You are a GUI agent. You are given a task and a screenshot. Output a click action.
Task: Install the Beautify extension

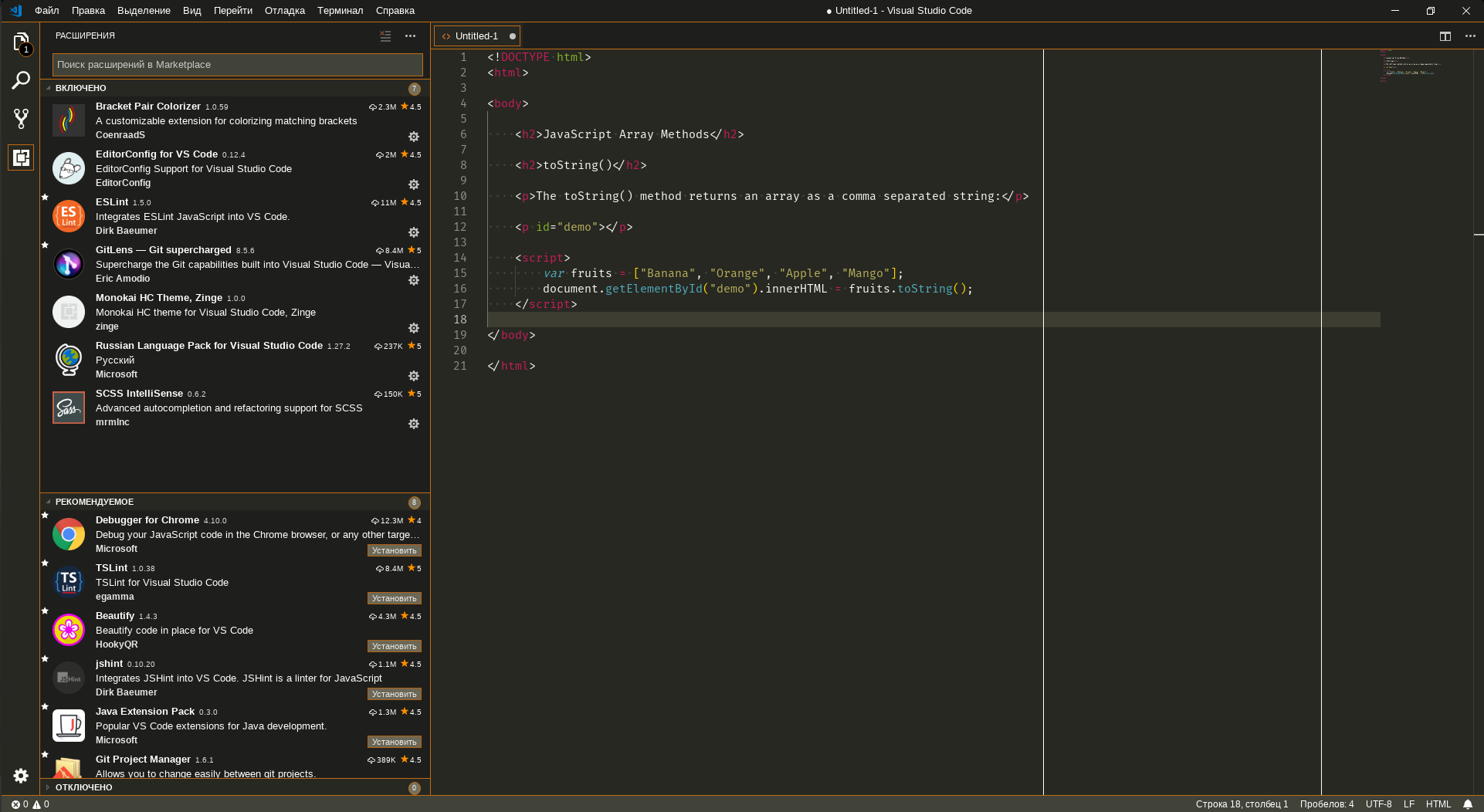click(x=394, y=646)
